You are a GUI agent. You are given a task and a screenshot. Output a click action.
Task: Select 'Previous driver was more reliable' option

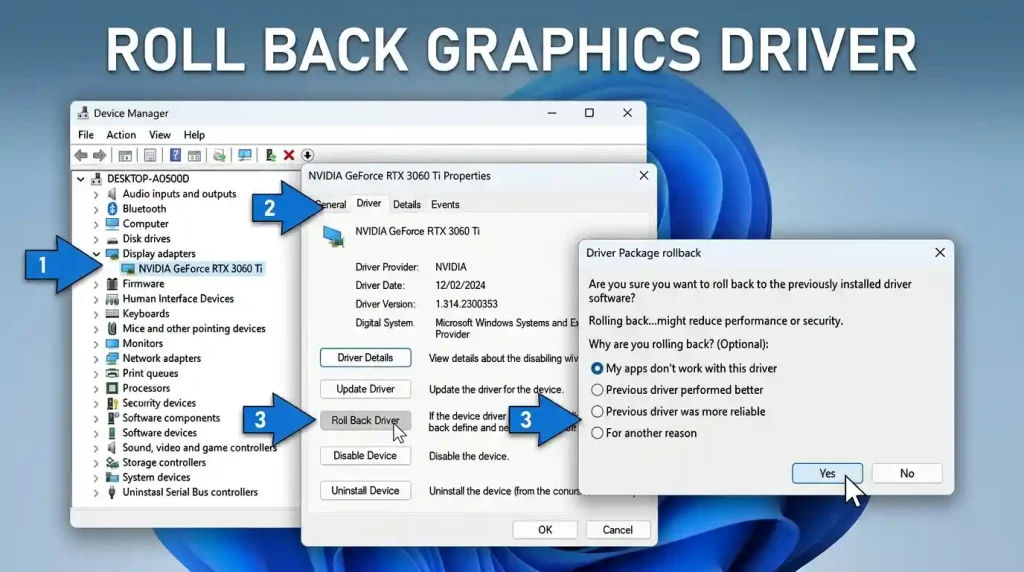597,411
